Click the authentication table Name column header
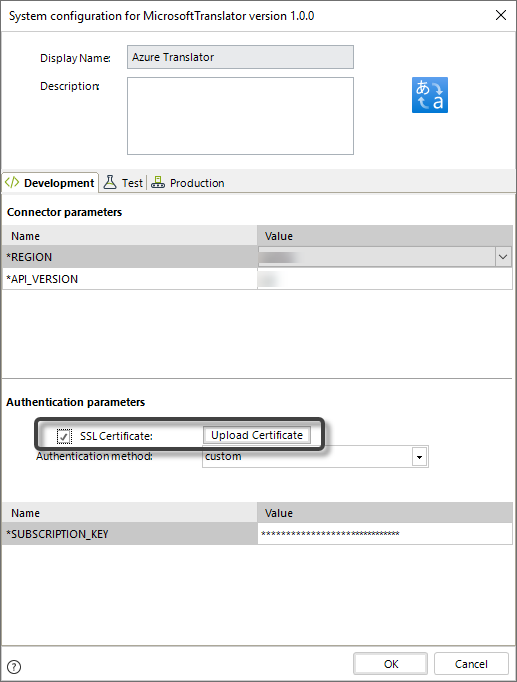This screenshot has height=682, width=517. 130,513
